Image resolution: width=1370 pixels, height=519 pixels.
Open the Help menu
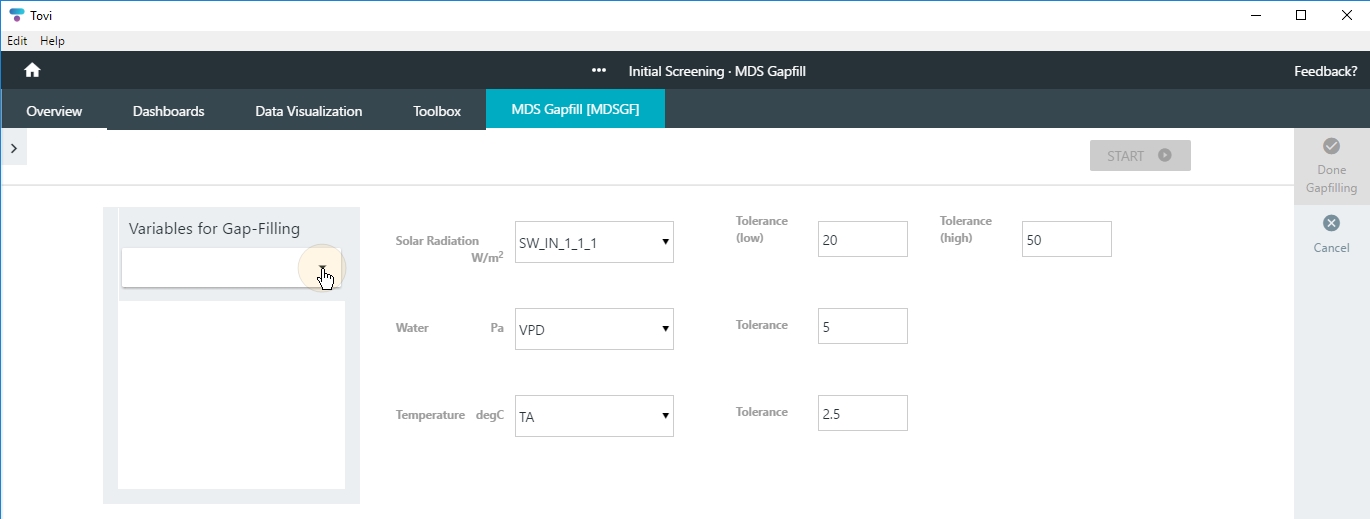pos(52,41)
